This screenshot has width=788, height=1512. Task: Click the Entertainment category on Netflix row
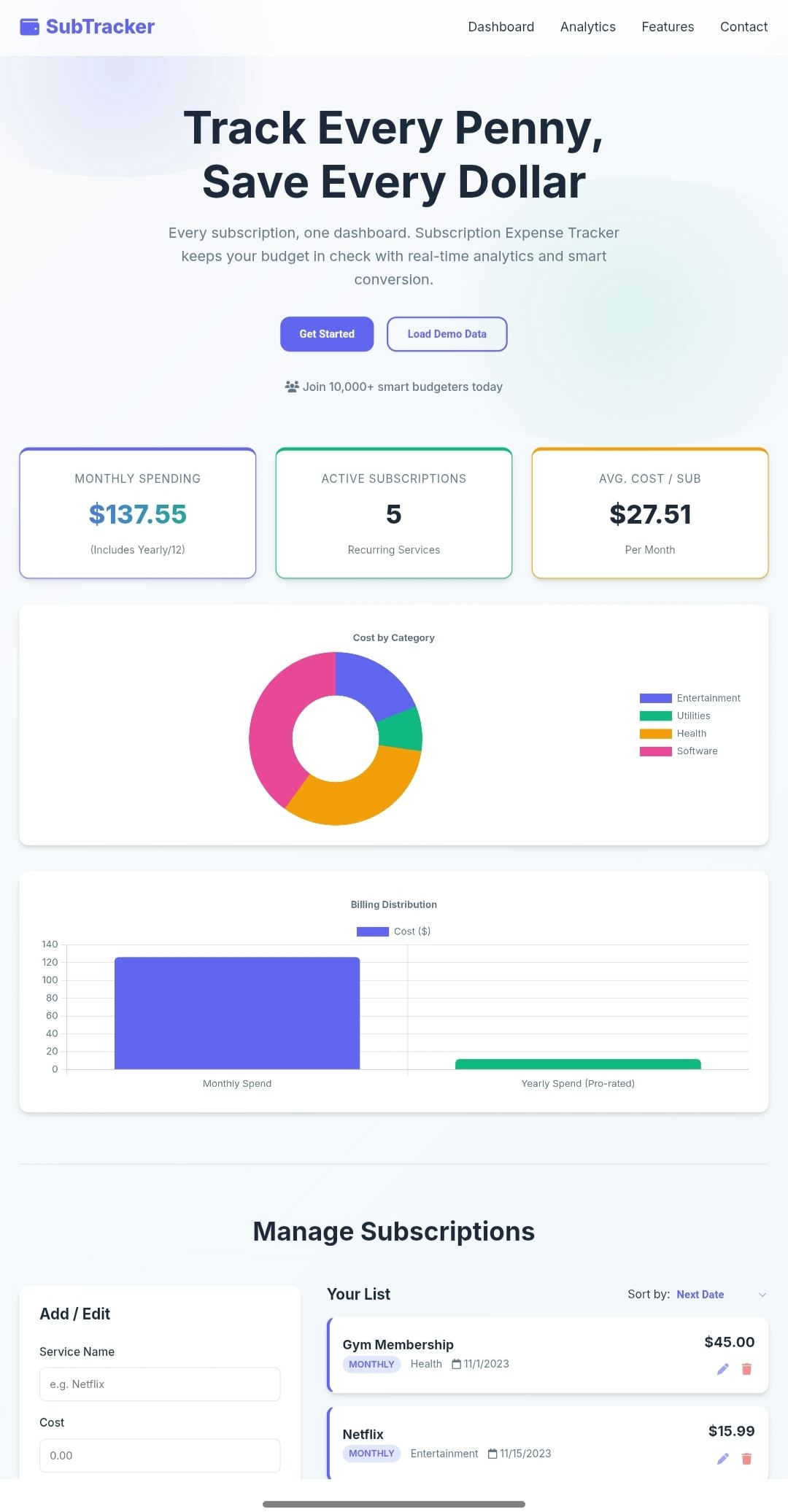point(444,1454)
